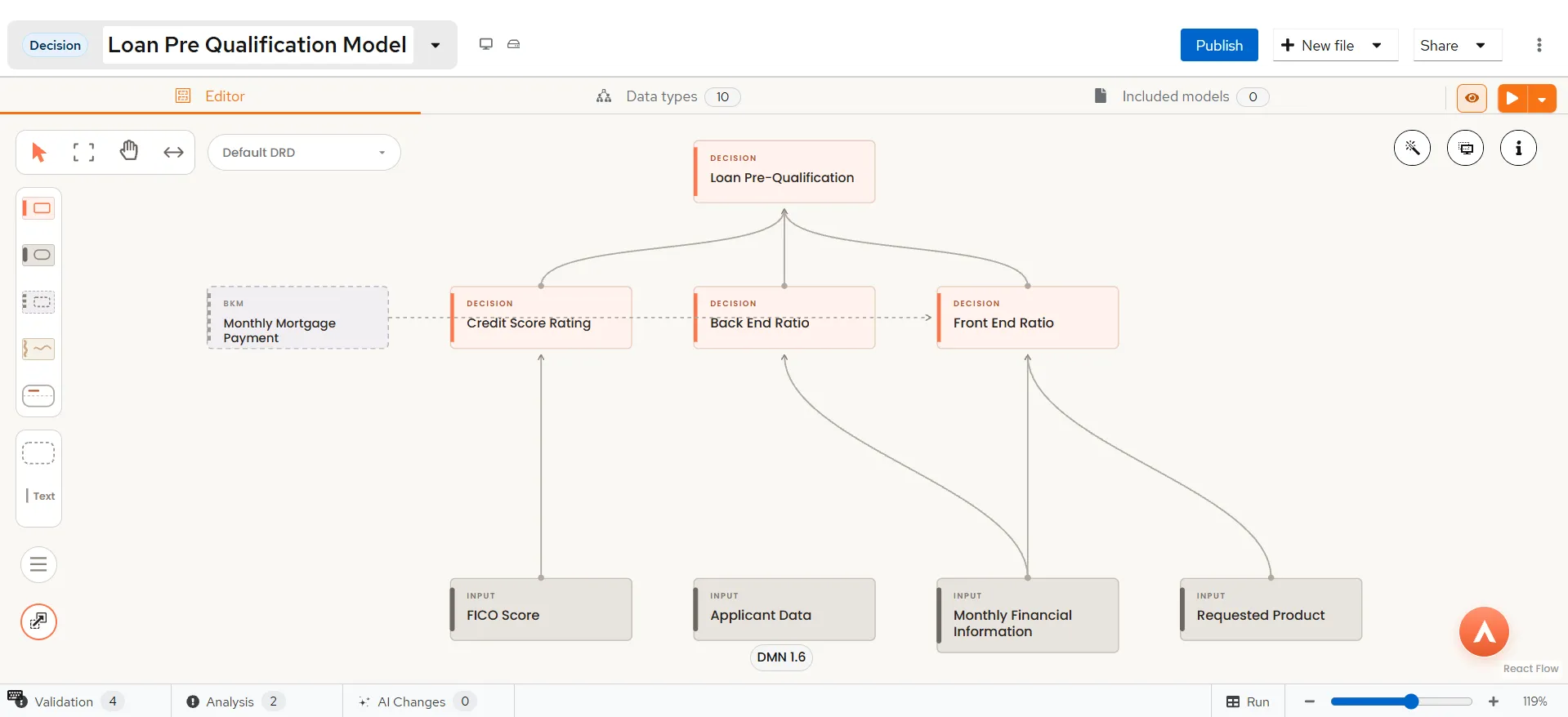Edit the Loan Pre Qualification Model title
Viewport: 1568px width, 717px height.
tap(257, 44)
